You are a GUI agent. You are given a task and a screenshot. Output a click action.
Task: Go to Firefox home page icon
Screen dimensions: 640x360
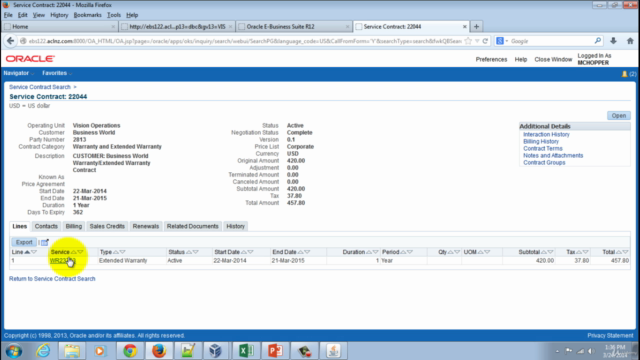(630, 41)
